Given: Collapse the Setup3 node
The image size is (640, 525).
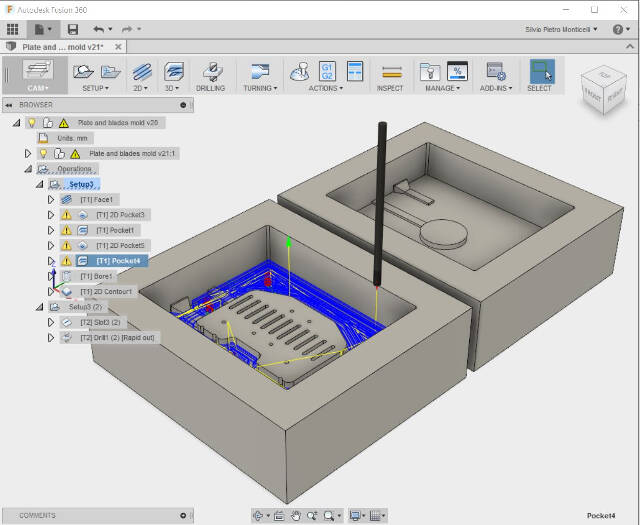Looking at the screenshot, I should [x=39, y=184].
